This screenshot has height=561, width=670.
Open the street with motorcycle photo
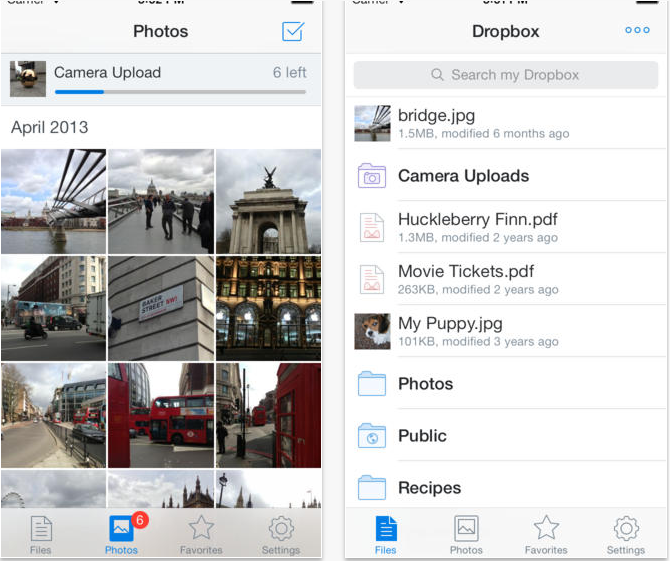coord(53,308)
